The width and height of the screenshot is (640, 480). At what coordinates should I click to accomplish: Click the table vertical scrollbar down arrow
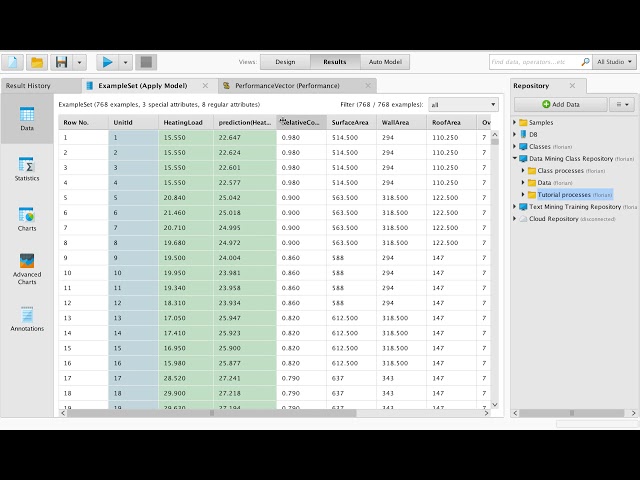(495, 404)
